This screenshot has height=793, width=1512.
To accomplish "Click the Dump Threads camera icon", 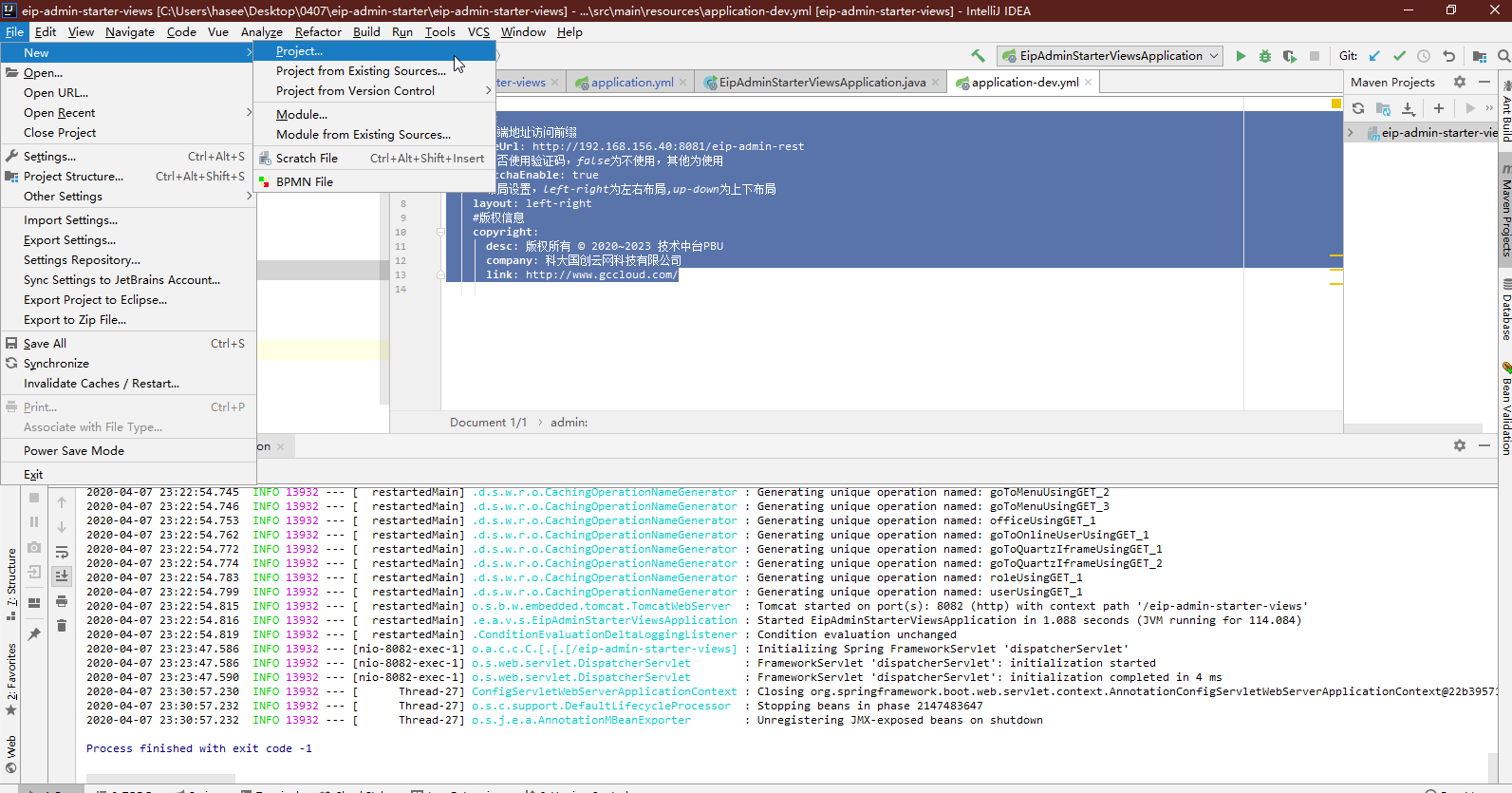I will coord(34,547).
